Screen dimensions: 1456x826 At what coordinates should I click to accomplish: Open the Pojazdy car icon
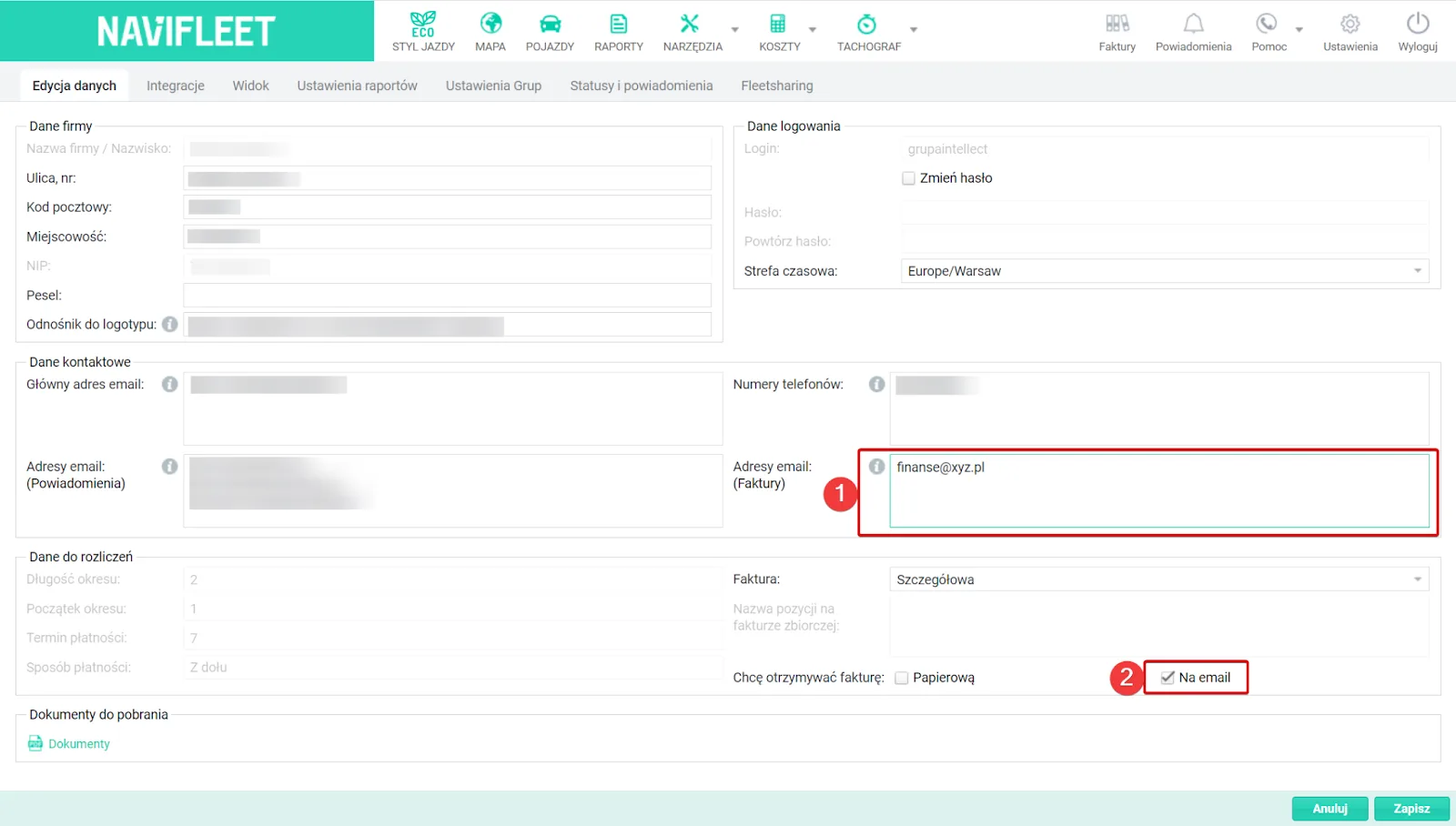click(x=550, y=24)
